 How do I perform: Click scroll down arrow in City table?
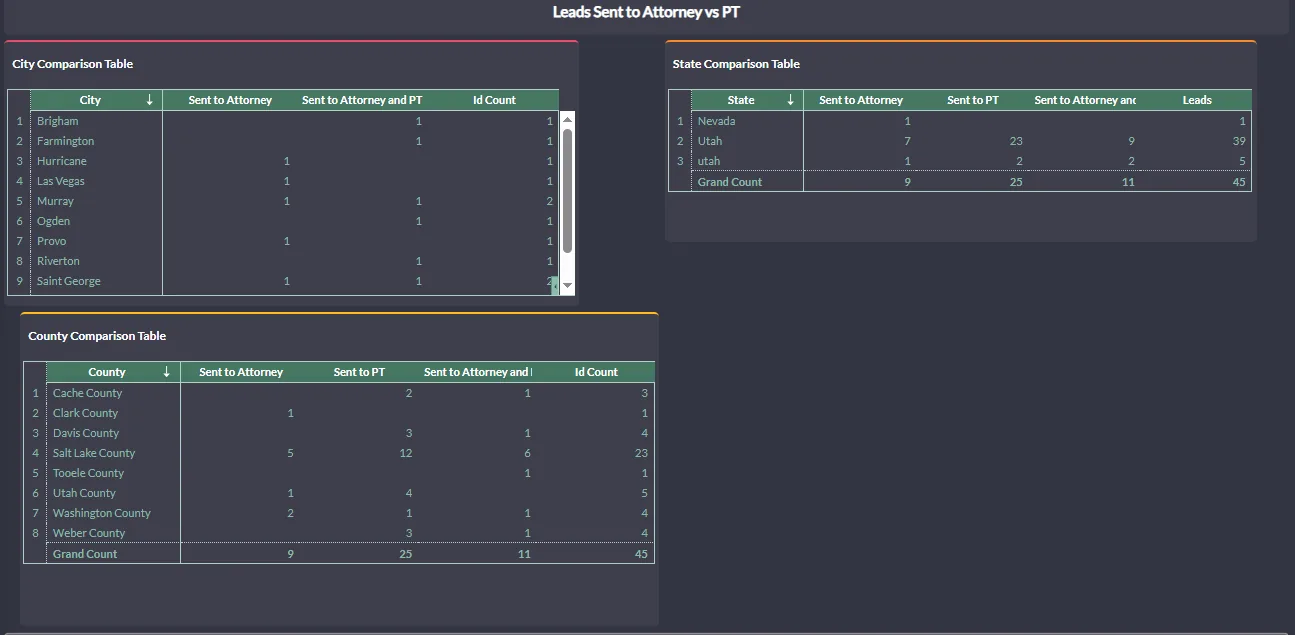567,286
